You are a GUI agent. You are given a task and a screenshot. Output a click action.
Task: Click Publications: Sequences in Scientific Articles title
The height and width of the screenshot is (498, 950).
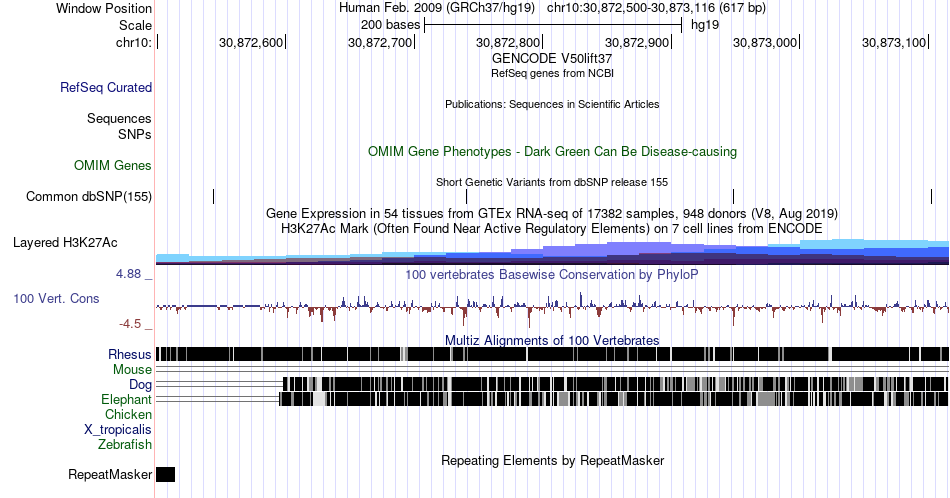(x=552, y=104)
